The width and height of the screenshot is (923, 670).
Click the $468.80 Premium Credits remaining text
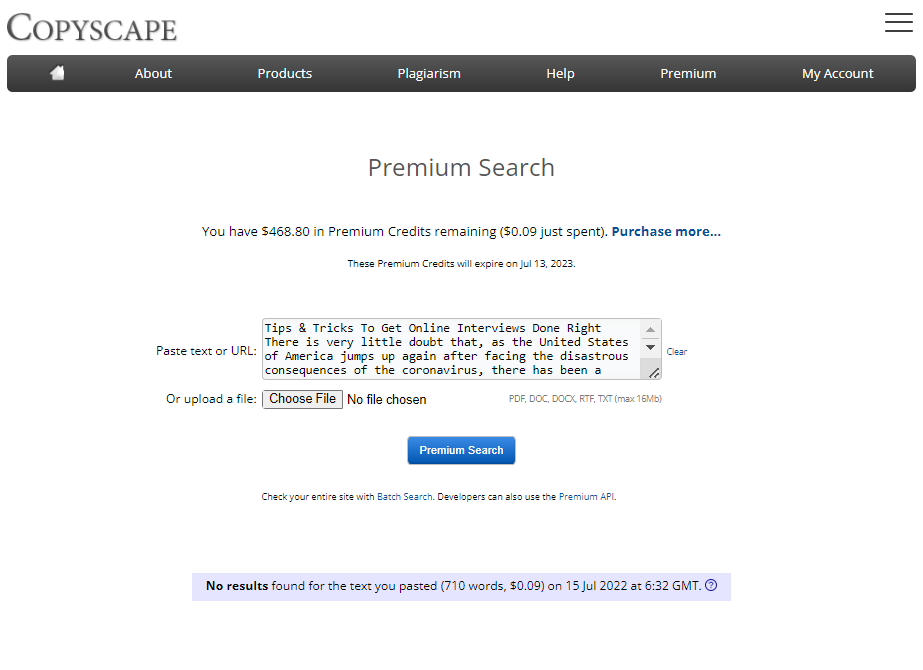pos(404,231)
